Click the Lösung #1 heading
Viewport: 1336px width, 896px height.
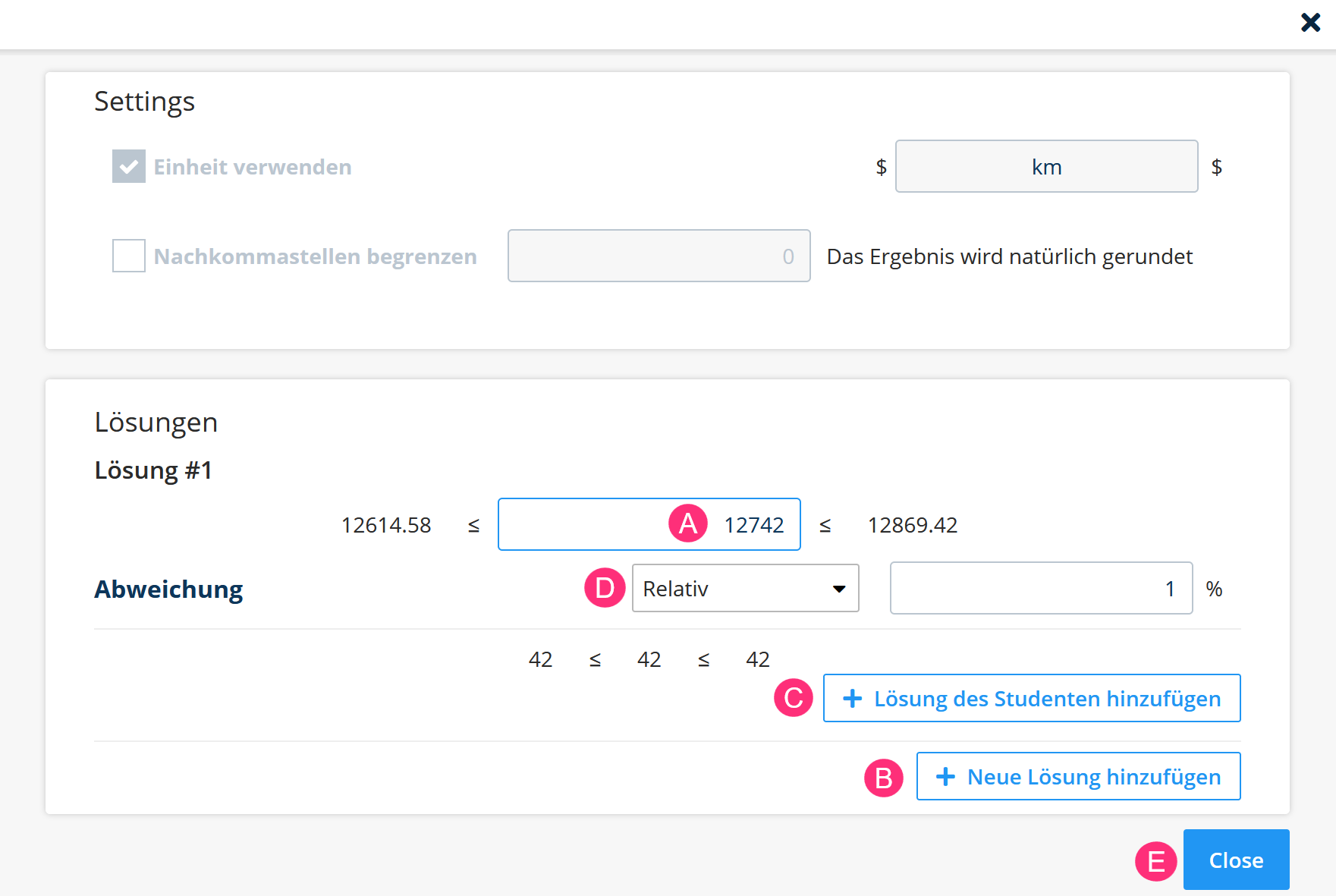tap(153, 470)
